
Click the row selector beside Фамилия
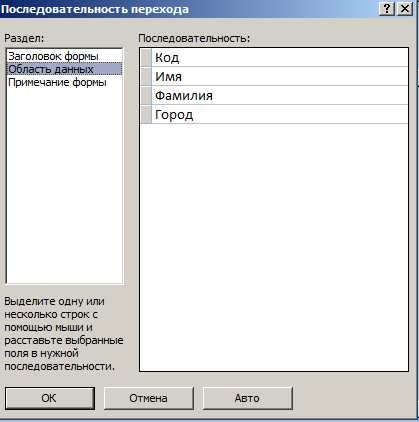146,96
